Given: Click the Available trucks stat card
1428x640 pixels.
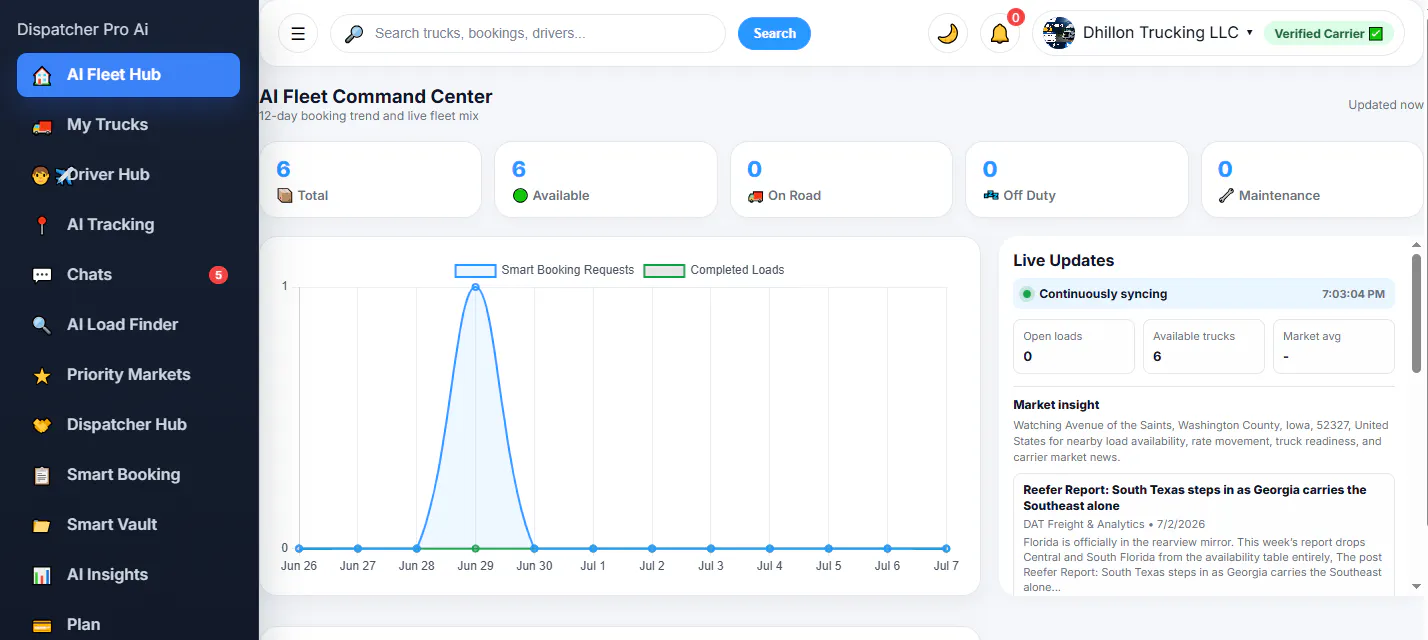Looking at the screenshot, I should [1204, 346].
